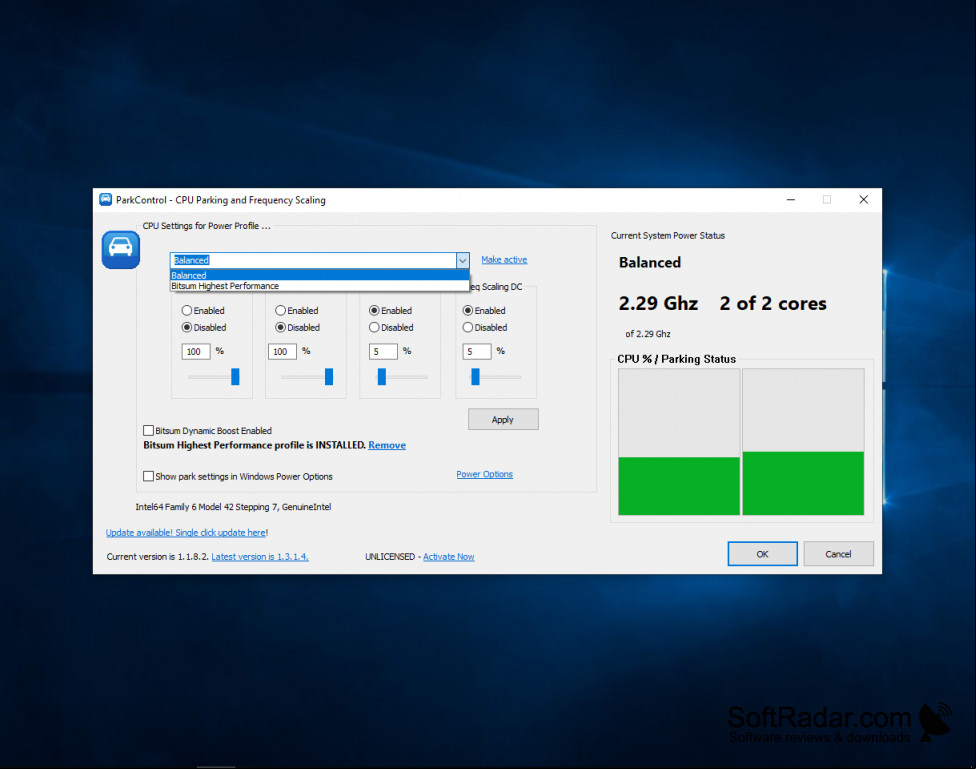Click the Intel64 Family 6 Model 42 text
The width and height of the screenshot is (976, 769).
pyautogui.click(x=233, y=507)
